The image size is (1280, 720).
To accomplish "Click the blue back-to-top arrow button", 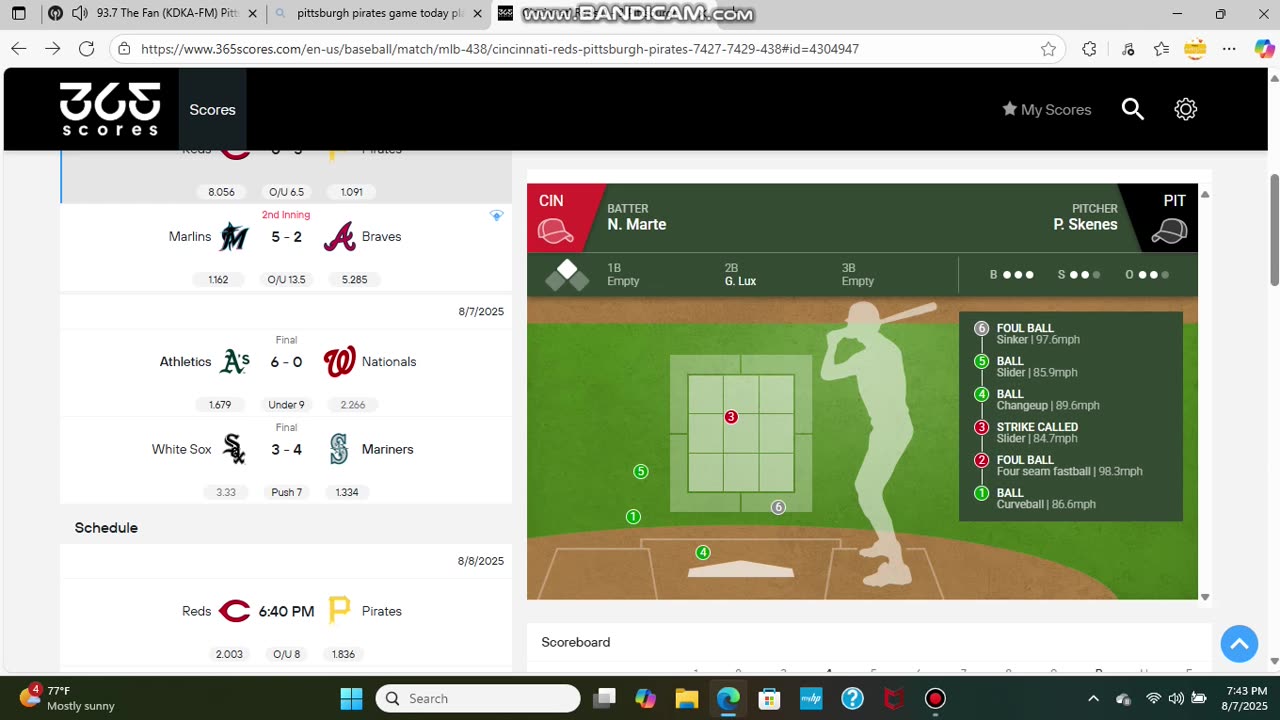I will click(1239, 644).
